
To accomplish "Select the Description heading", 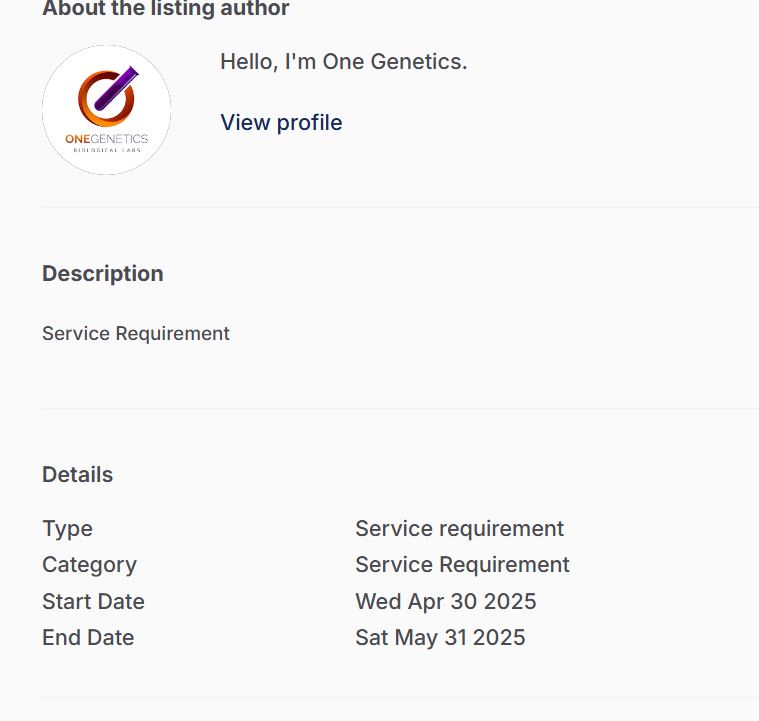I will click(102, 273).
